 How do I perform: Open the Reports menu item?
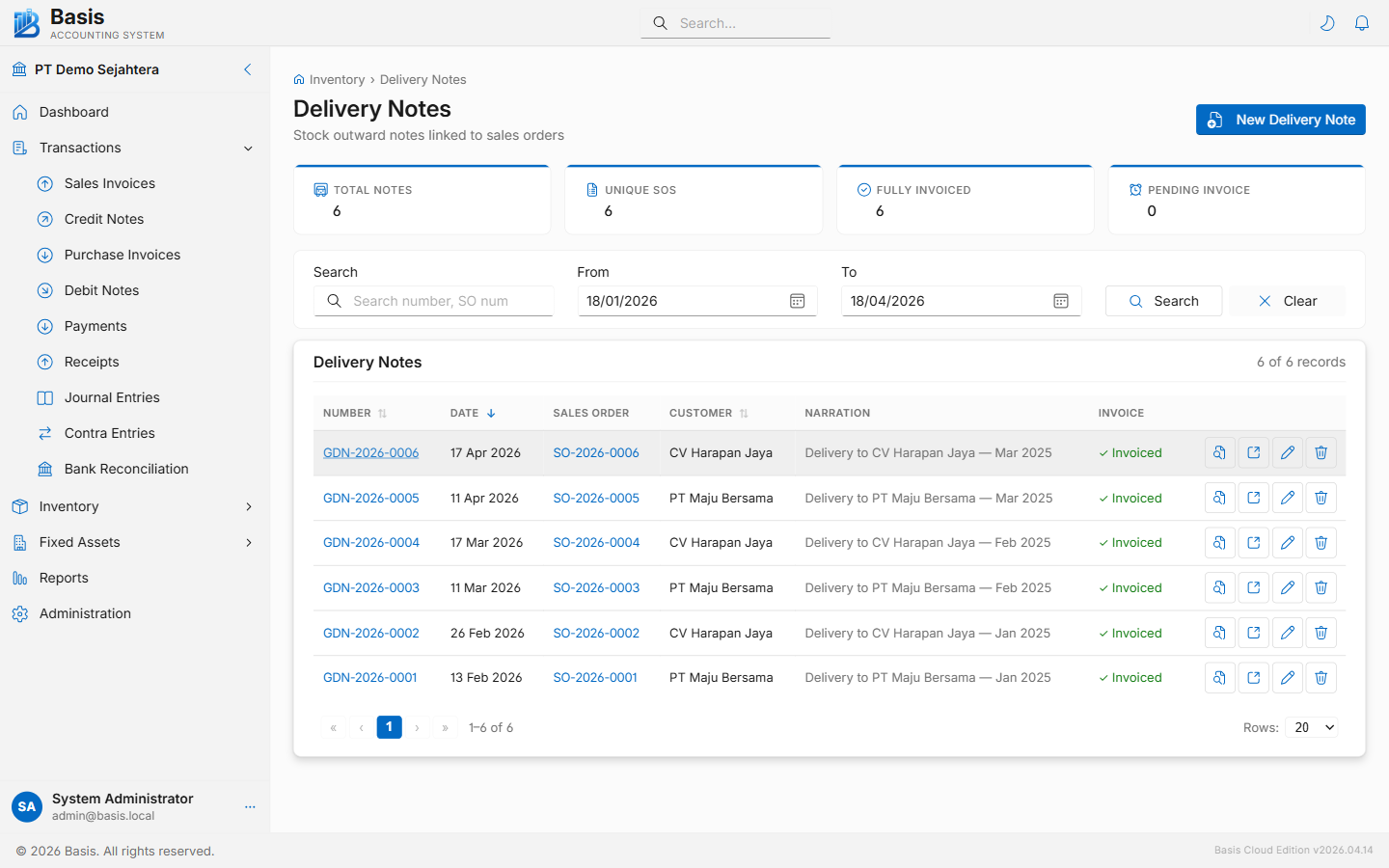tap(65, 578)
